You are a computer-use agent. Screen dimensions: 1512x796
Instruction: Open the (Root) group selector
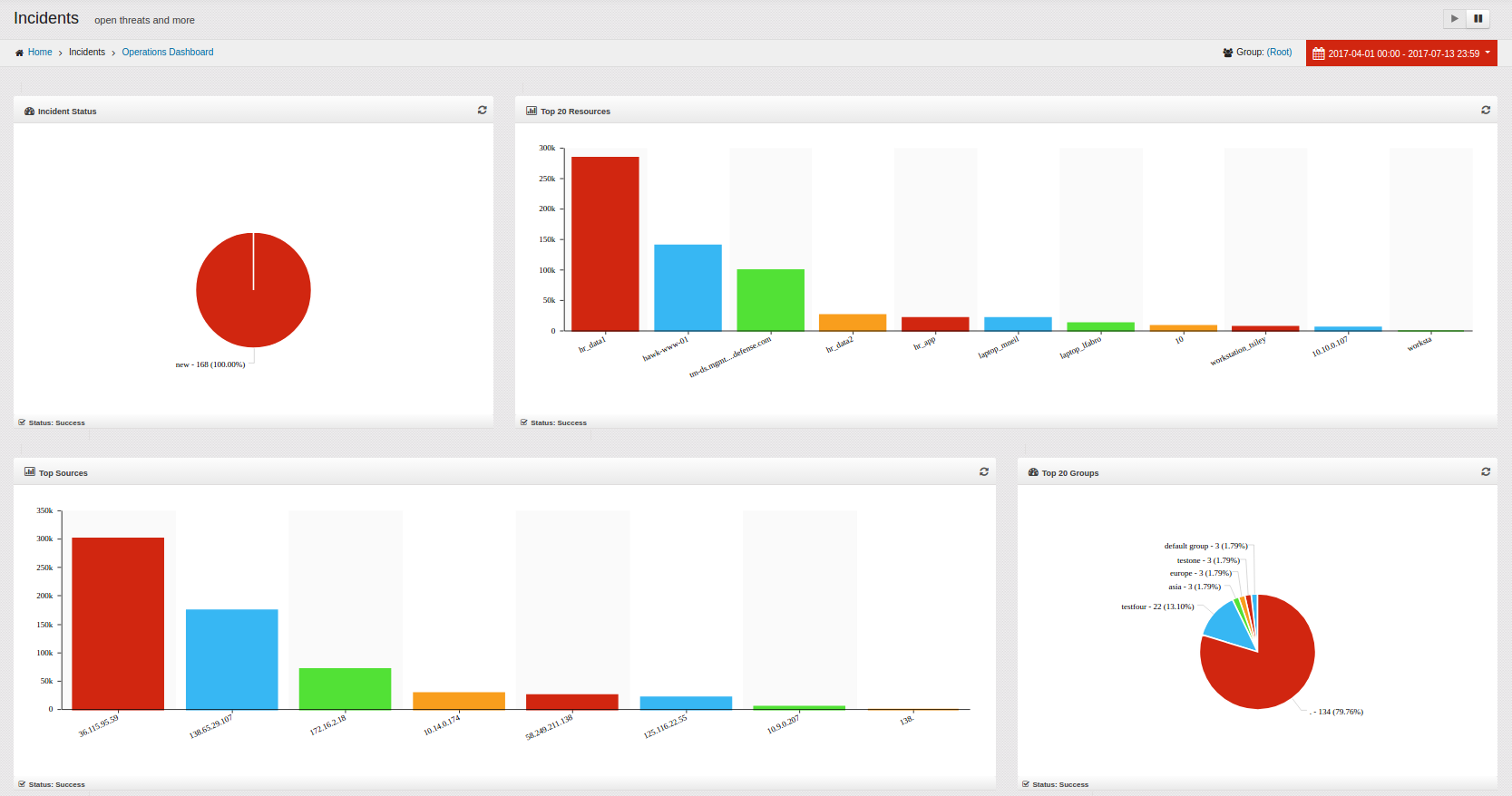click(x=1279, y=53)
